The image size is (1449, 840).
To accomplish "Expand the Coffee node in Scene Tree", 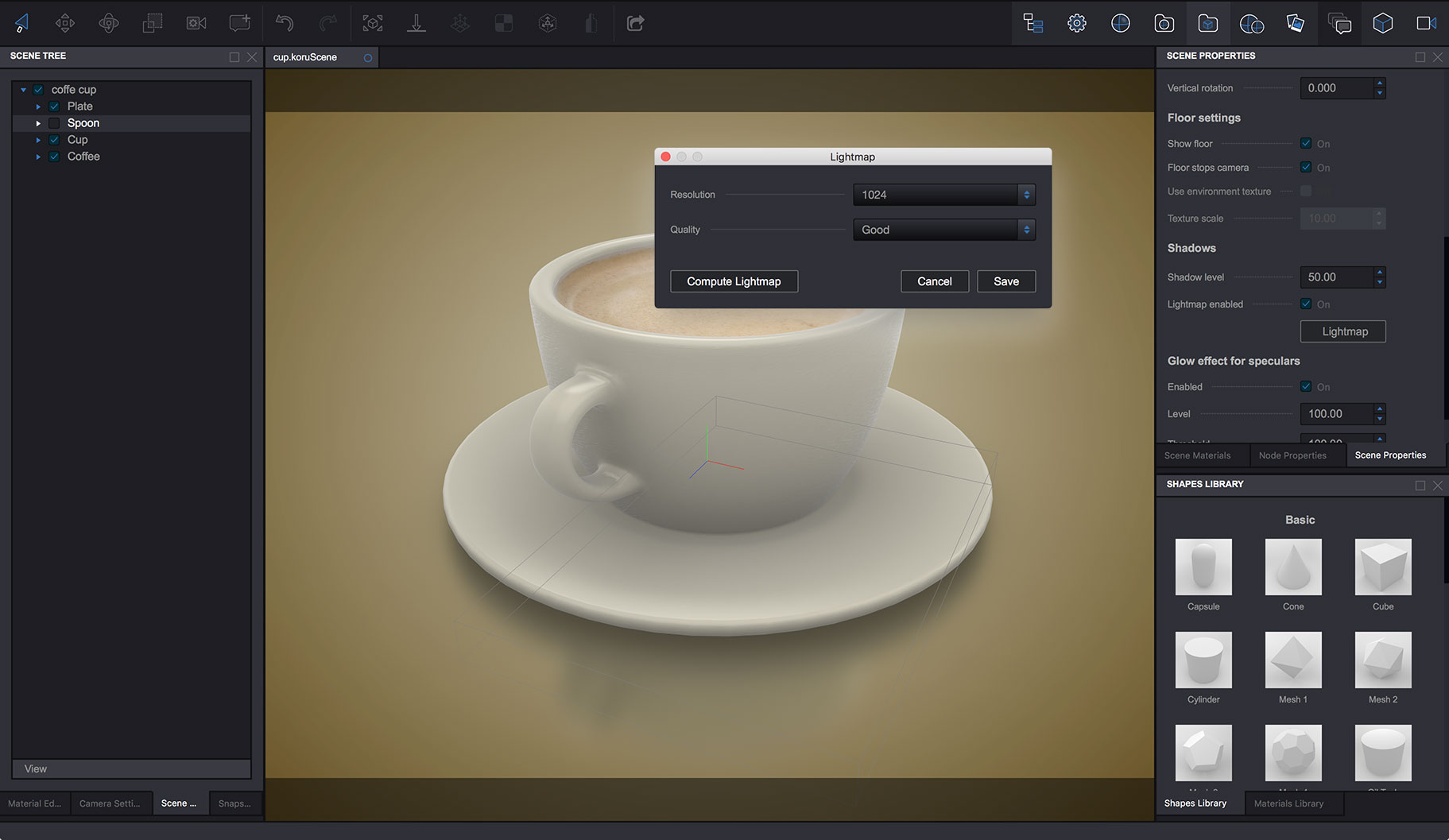I will 38,157.
